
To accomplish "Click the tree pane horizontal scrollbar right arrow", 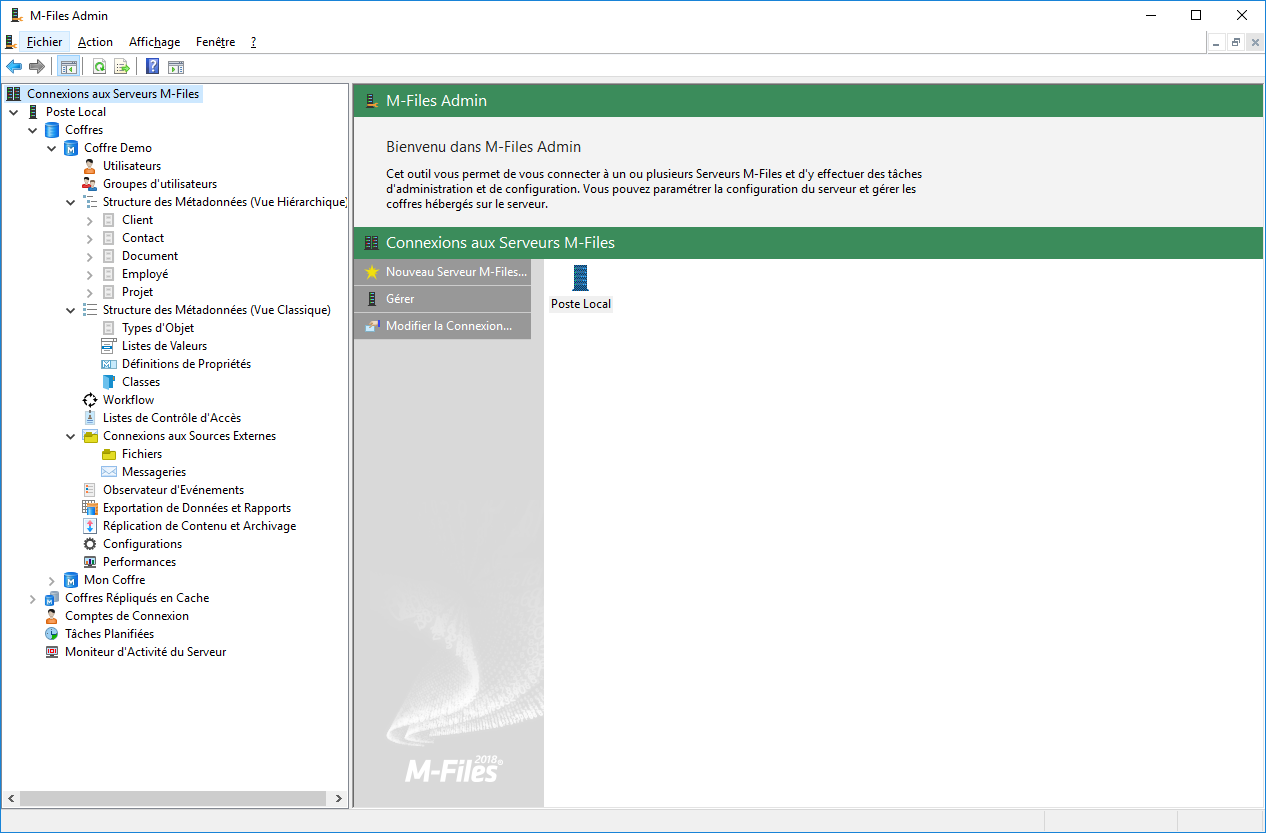I will point(339,799).
